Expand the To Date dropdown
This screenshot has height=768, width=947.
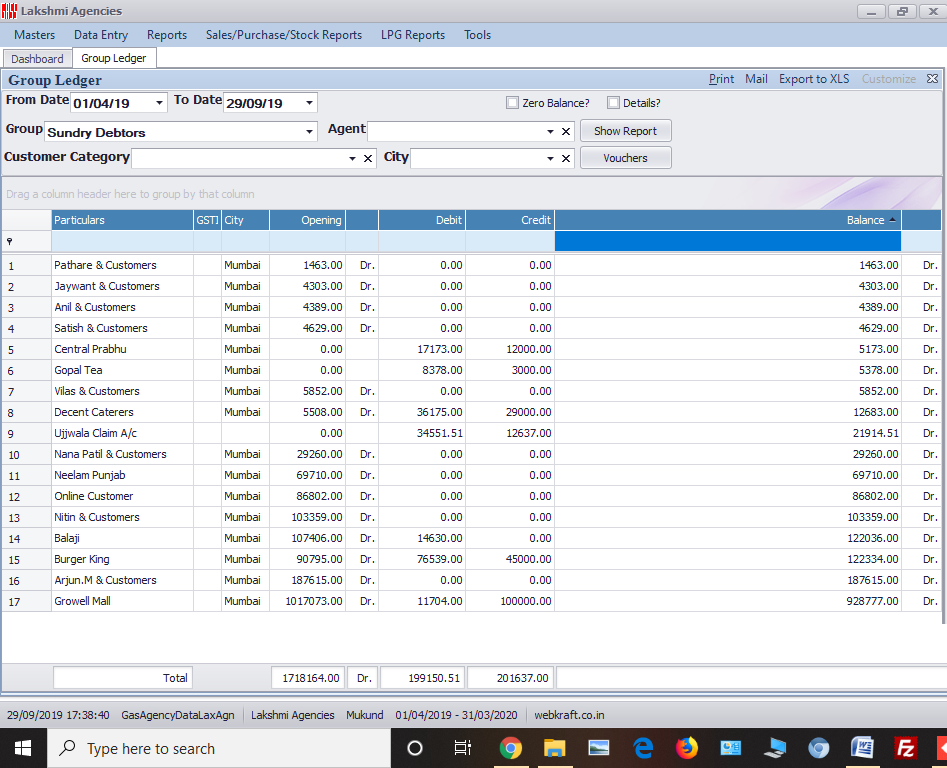tap(309, 102)
